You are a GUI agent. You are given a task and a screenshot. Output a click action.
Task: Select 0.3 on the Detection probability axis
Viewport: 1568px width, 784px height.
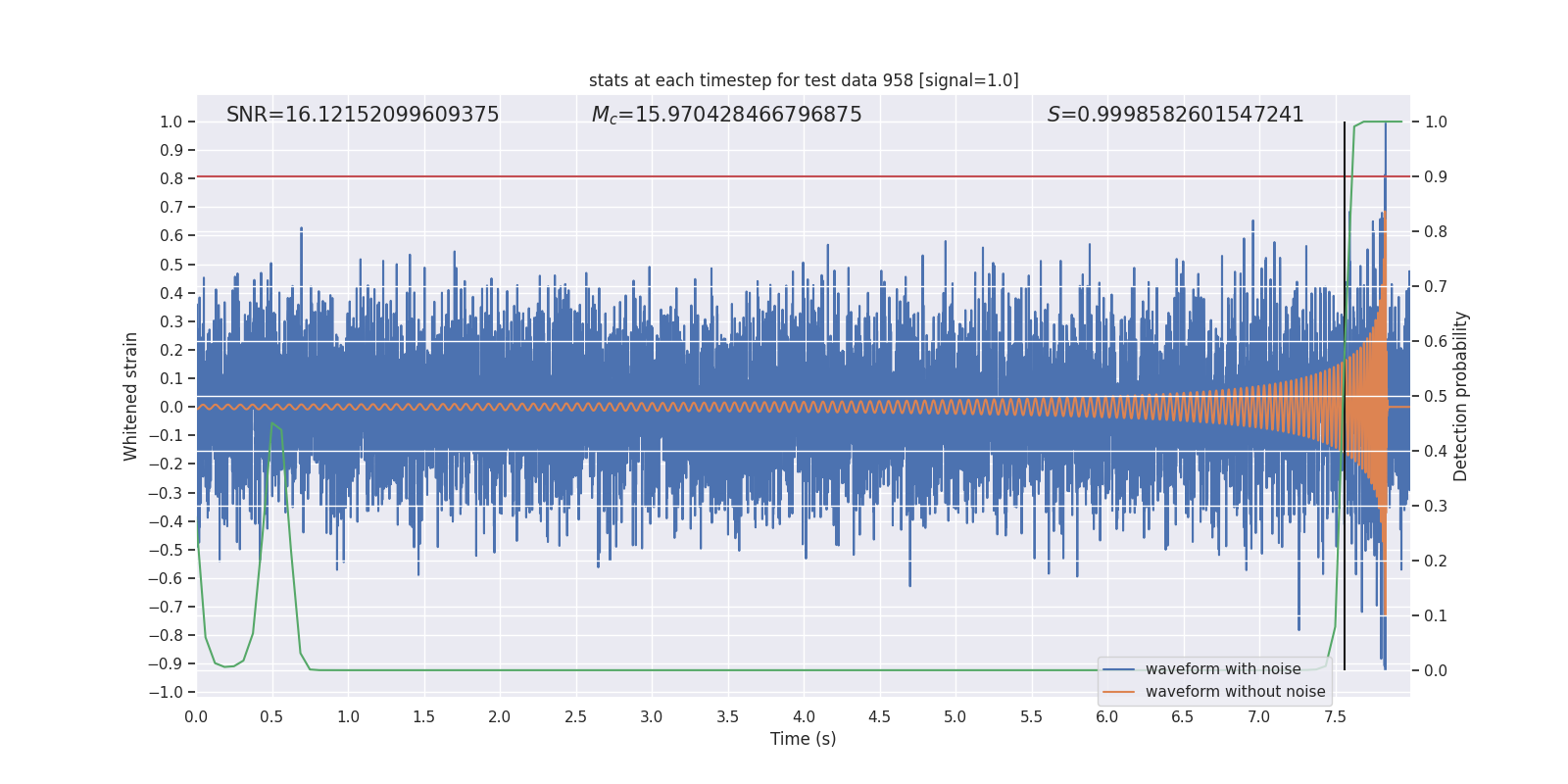point(1436,507)
